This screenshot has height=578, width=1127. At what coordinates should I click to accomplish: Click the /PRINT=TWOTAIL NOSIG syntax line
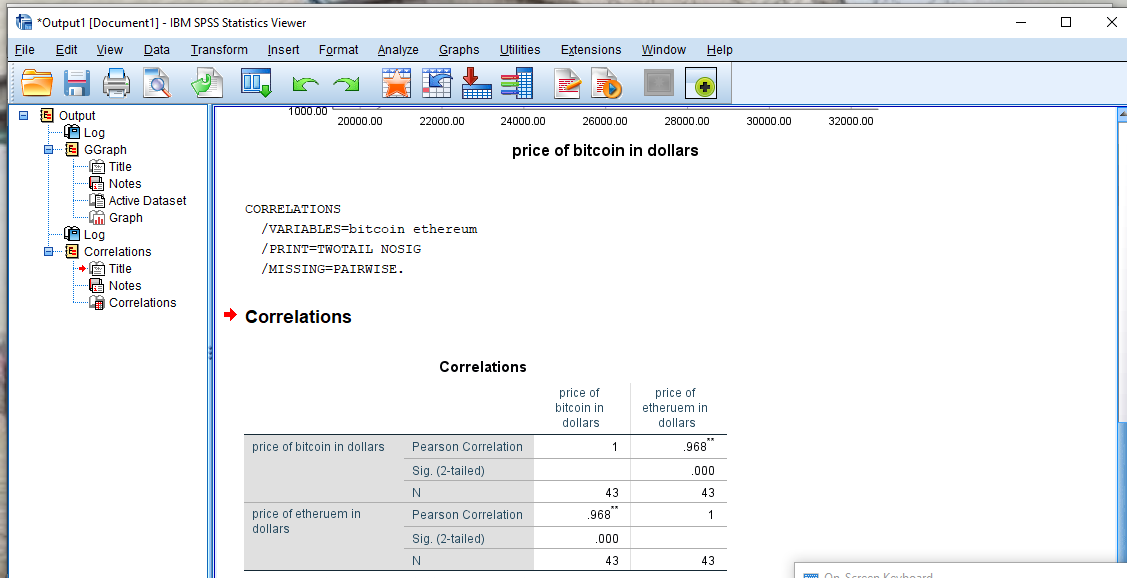[341, 249]
